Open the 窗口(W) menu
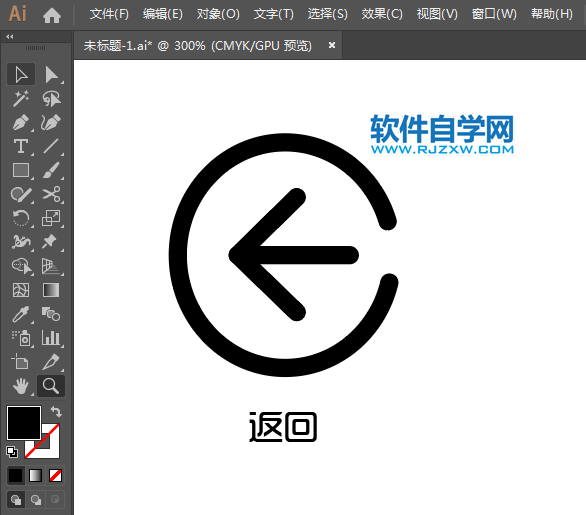 click(x=494, y=14)
